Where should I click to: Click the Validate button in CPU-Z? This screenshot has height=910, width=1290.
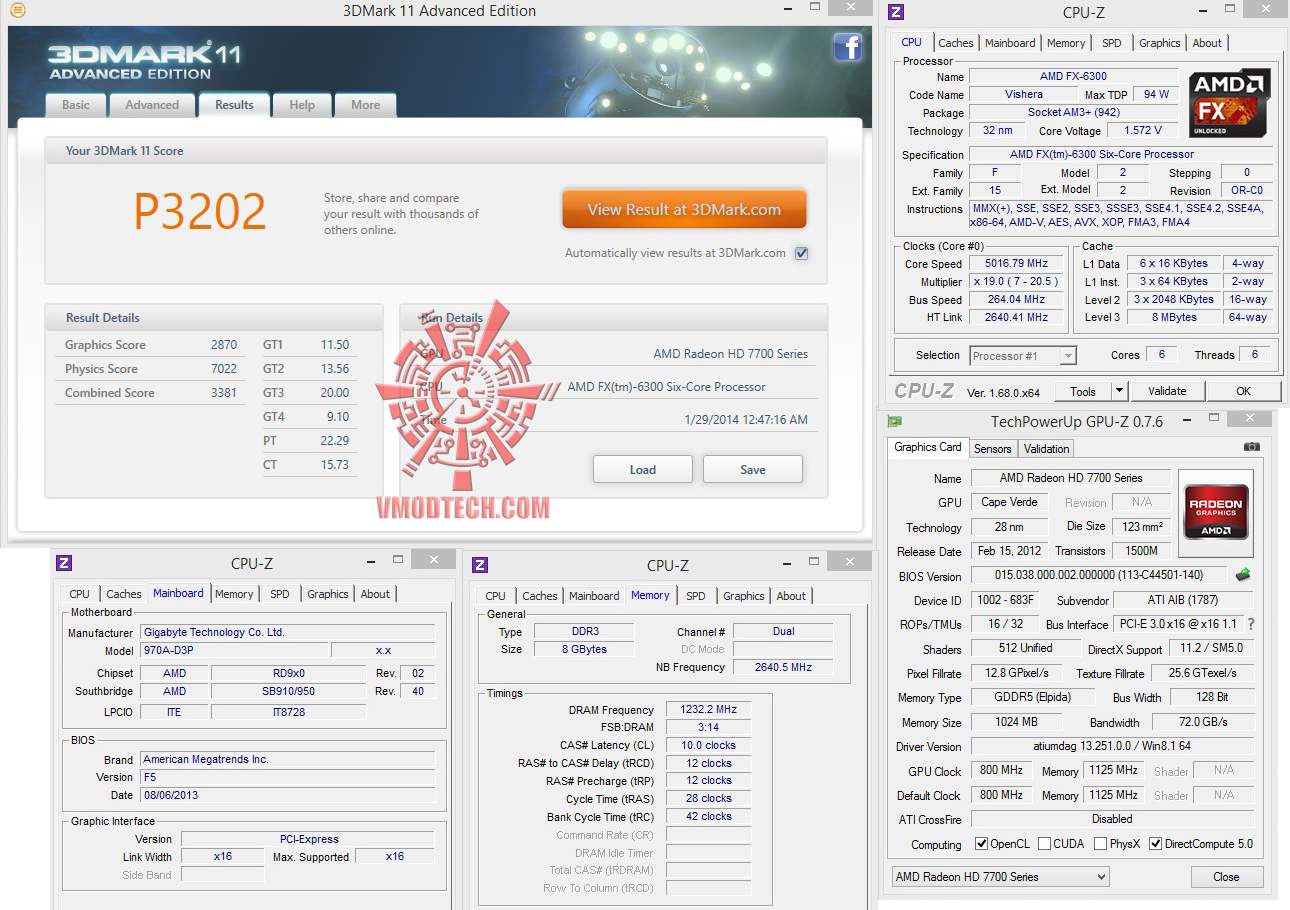[1167, 391]
